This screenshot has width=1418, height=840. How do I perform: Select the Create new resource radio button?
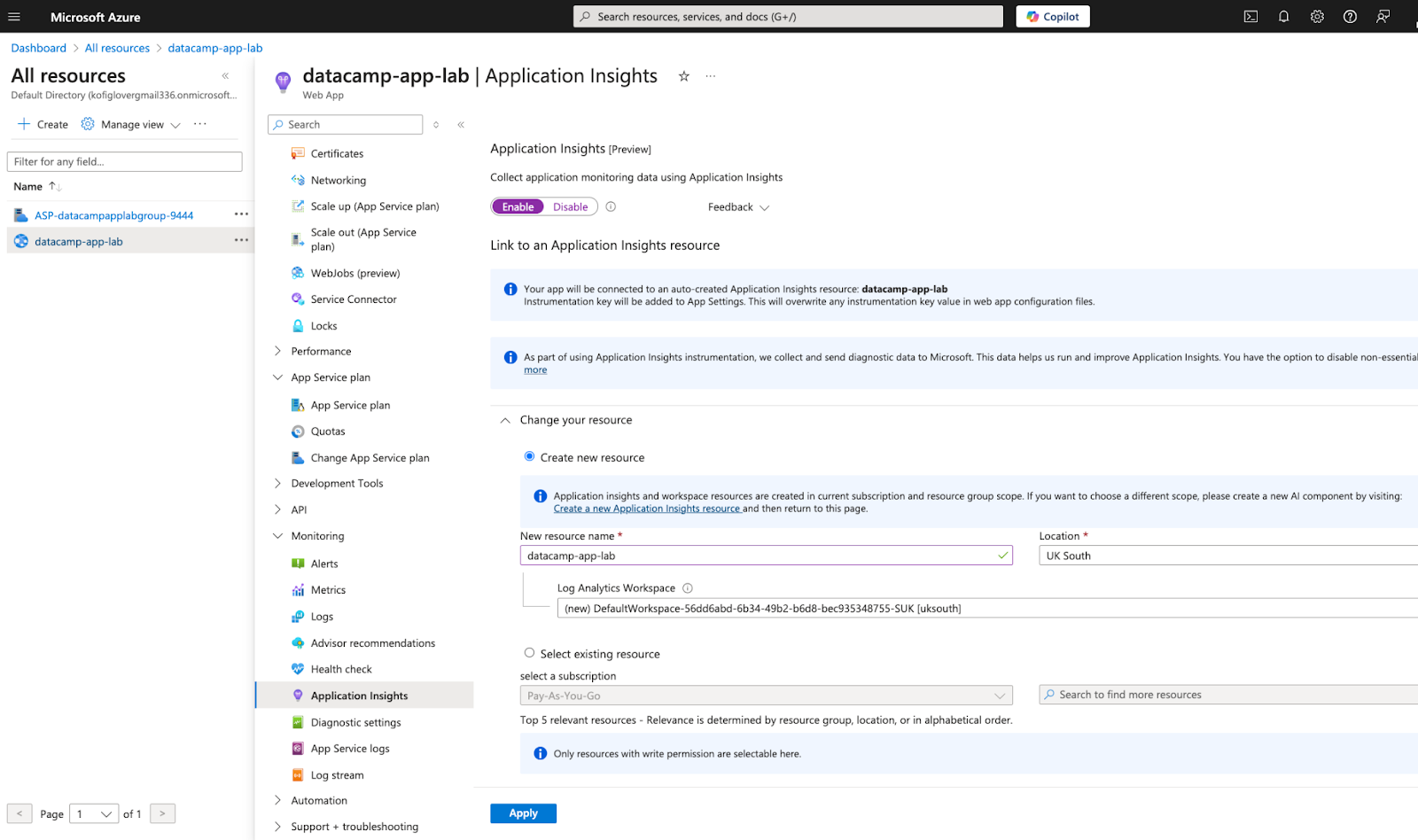[x=529, y=456]
